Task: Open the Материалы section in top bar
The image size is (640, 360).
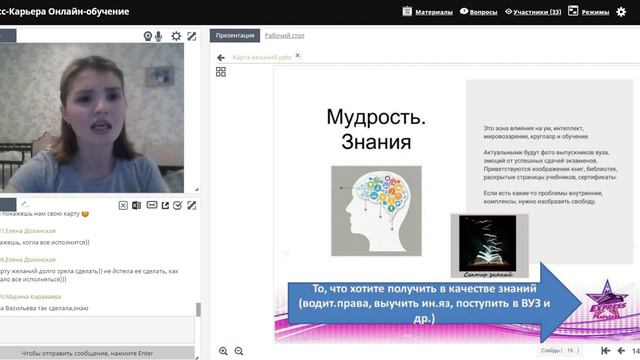Action: pyautogui.click(x=433, y=12)
